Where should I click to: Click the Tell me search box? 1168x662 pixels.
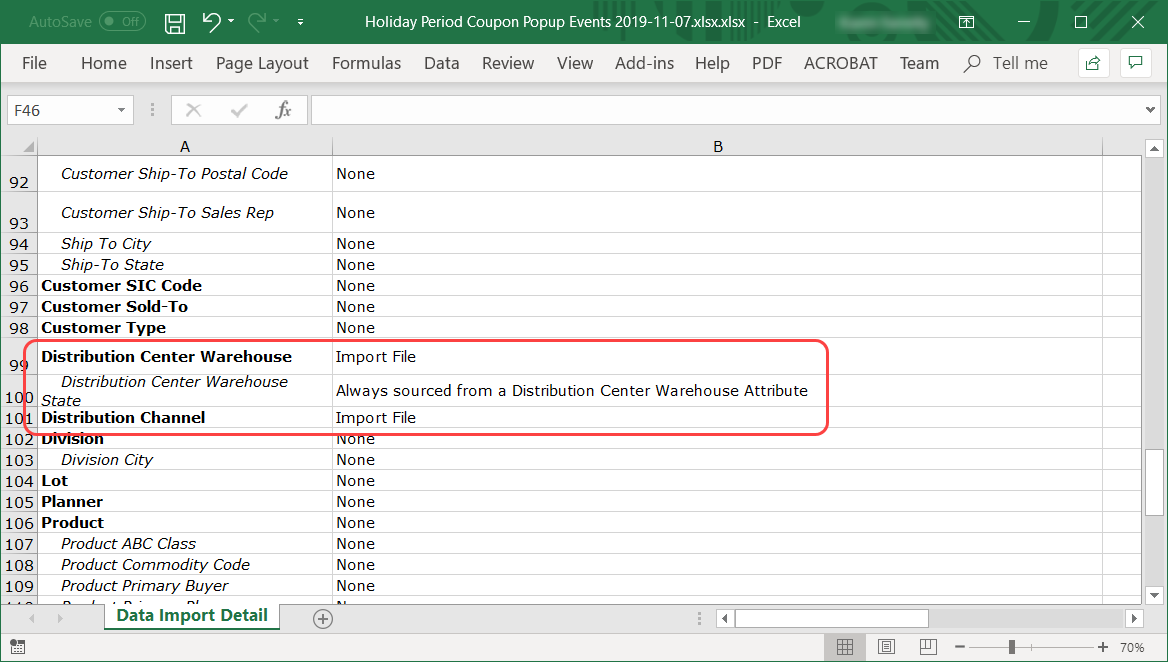[x=1019, y=63]
